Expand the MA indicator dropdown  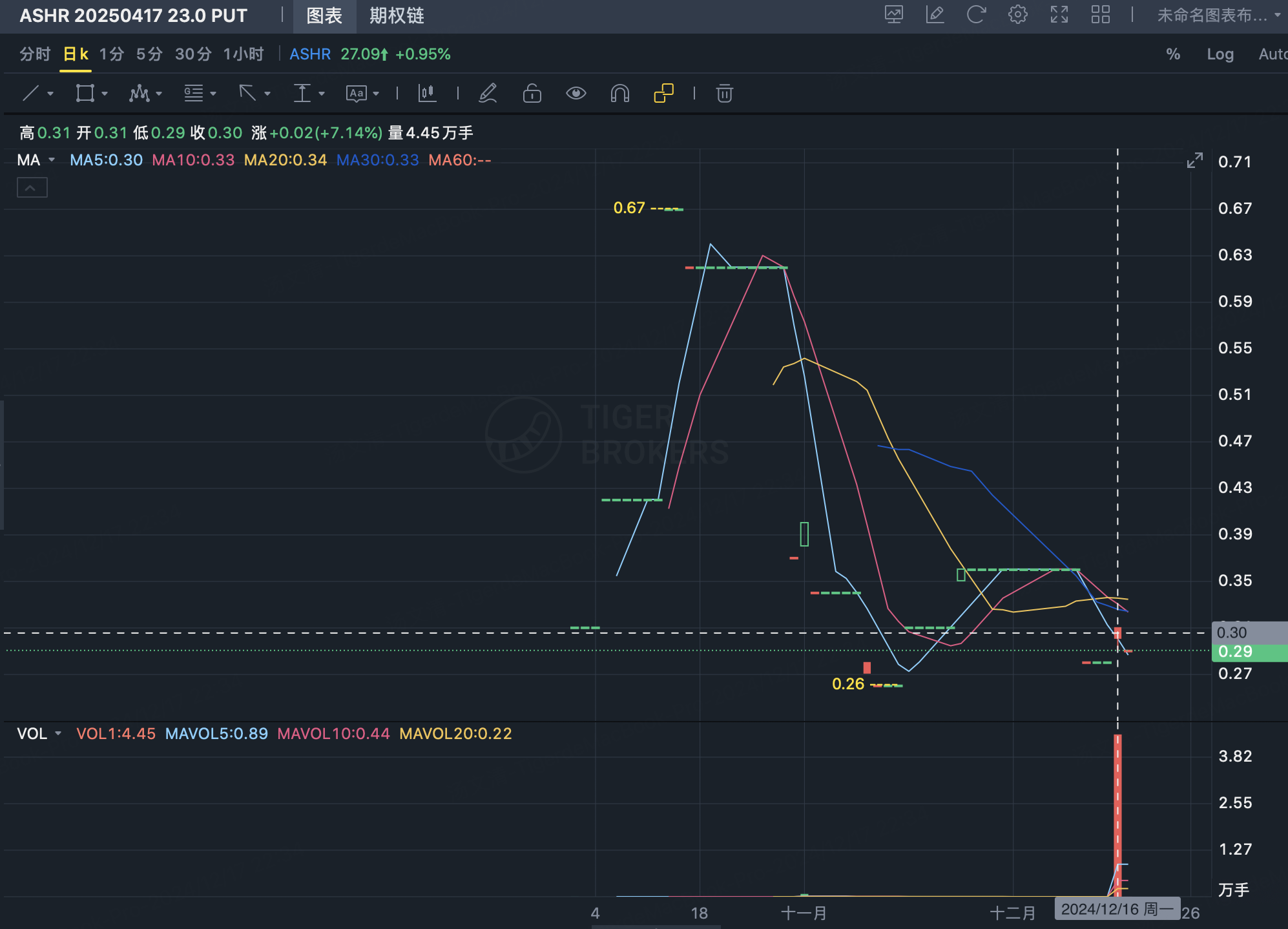pos(52,160)
